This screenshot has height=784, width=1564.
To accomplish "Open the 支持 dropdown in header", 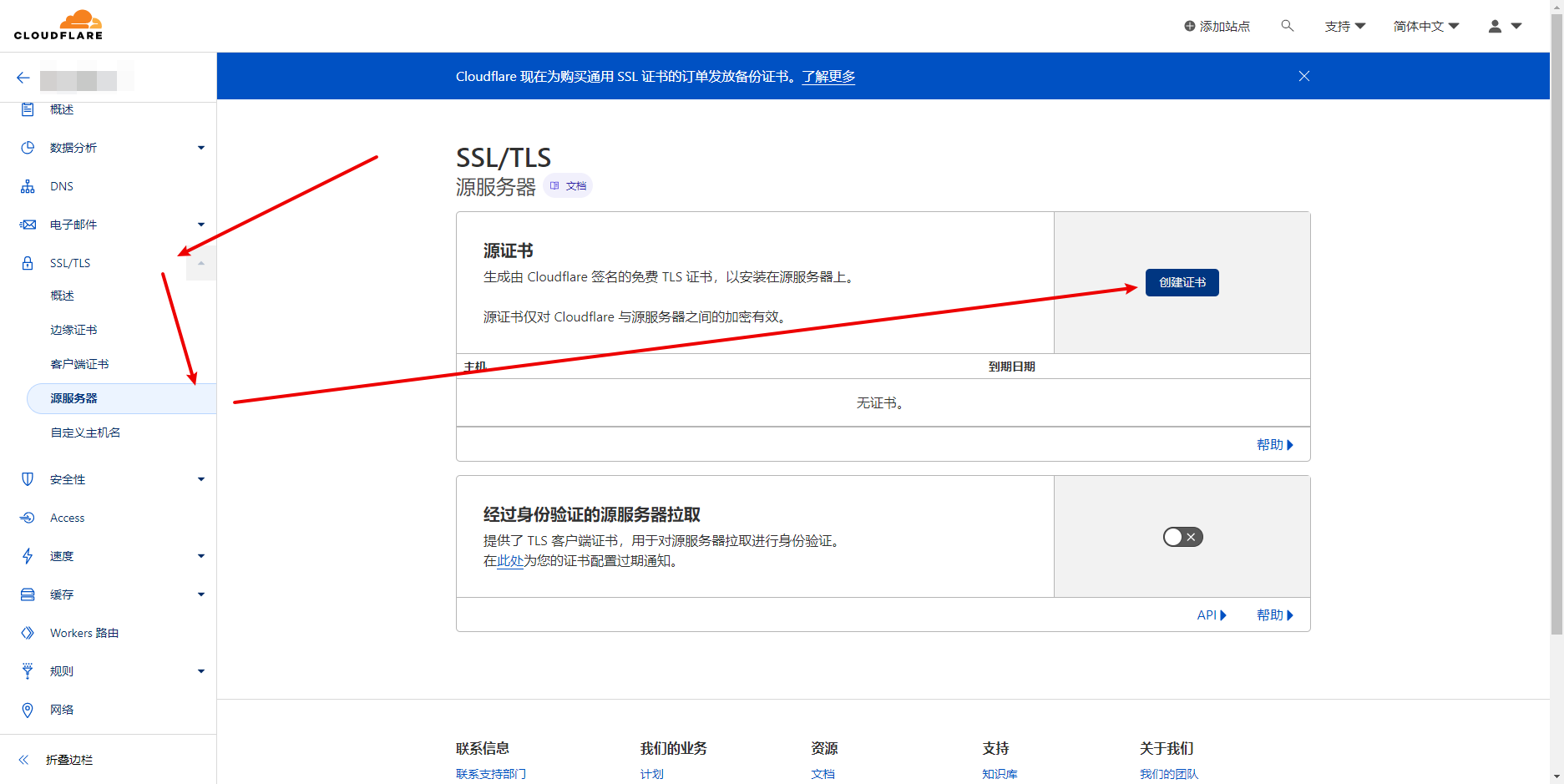I will point(1345,27).
